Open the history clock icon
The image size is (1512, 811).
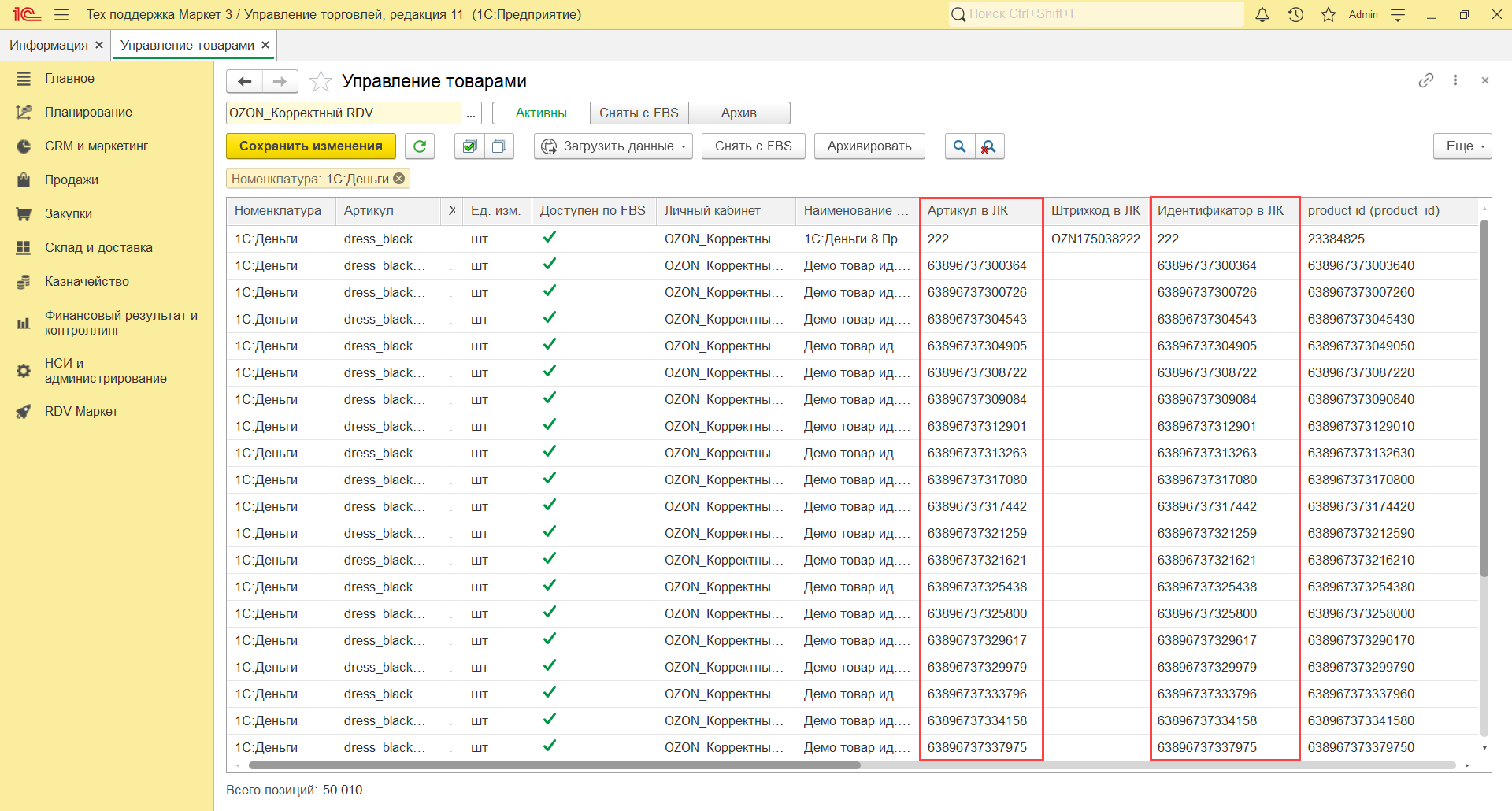click(x=1295, y=15)
